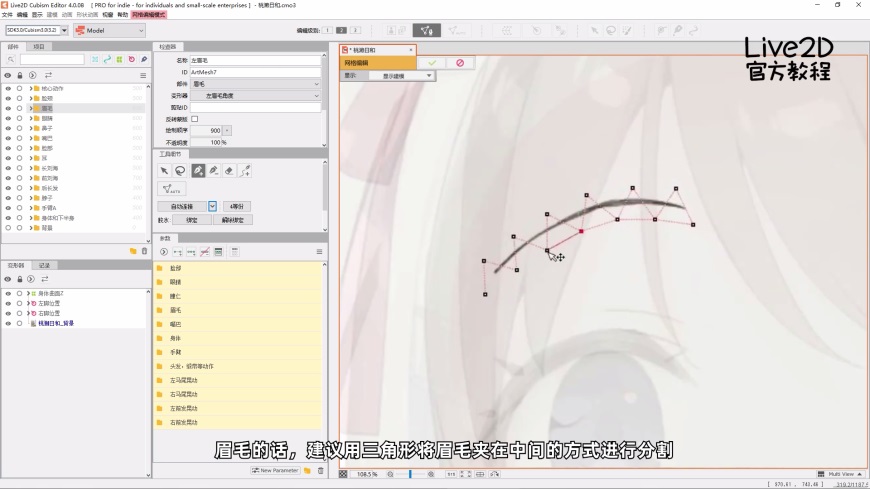The width and height of the screenshot is (870, 489).
Task: Switch to the 记录 tab
Action: click(44, 265)
